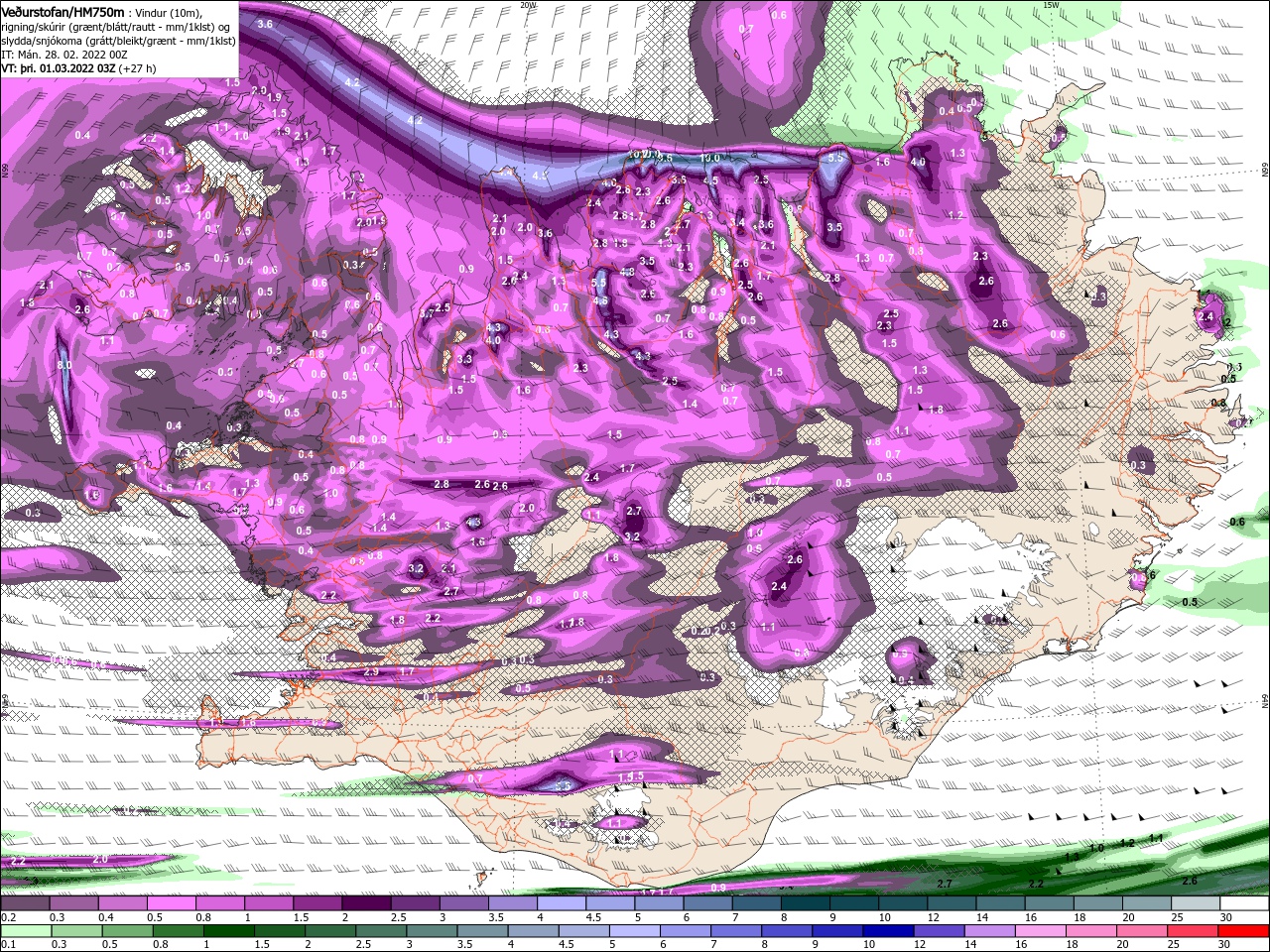Pick lower rain legend swatch between 8 and 9
The height and width of the screenshot is (952, 1270).
786,931
